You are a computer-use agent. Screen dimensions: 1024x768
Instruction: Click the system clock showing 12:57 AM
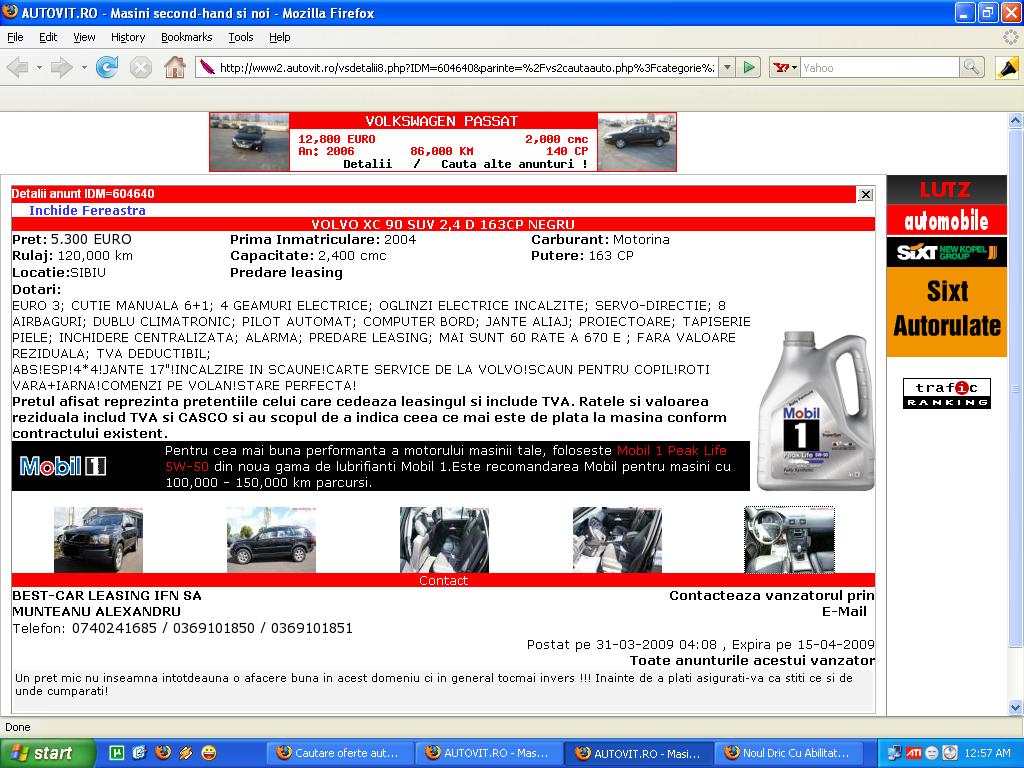987,753
